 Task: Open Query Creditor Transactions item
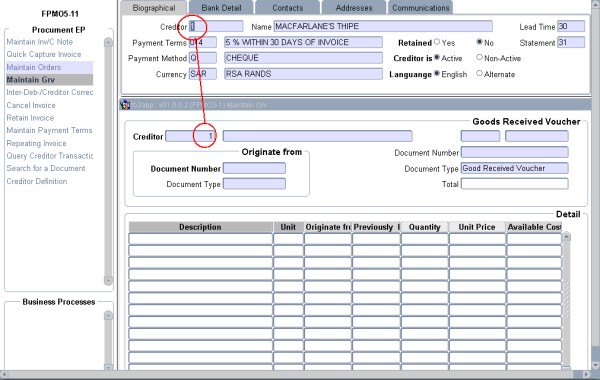[x=50, y=156]
